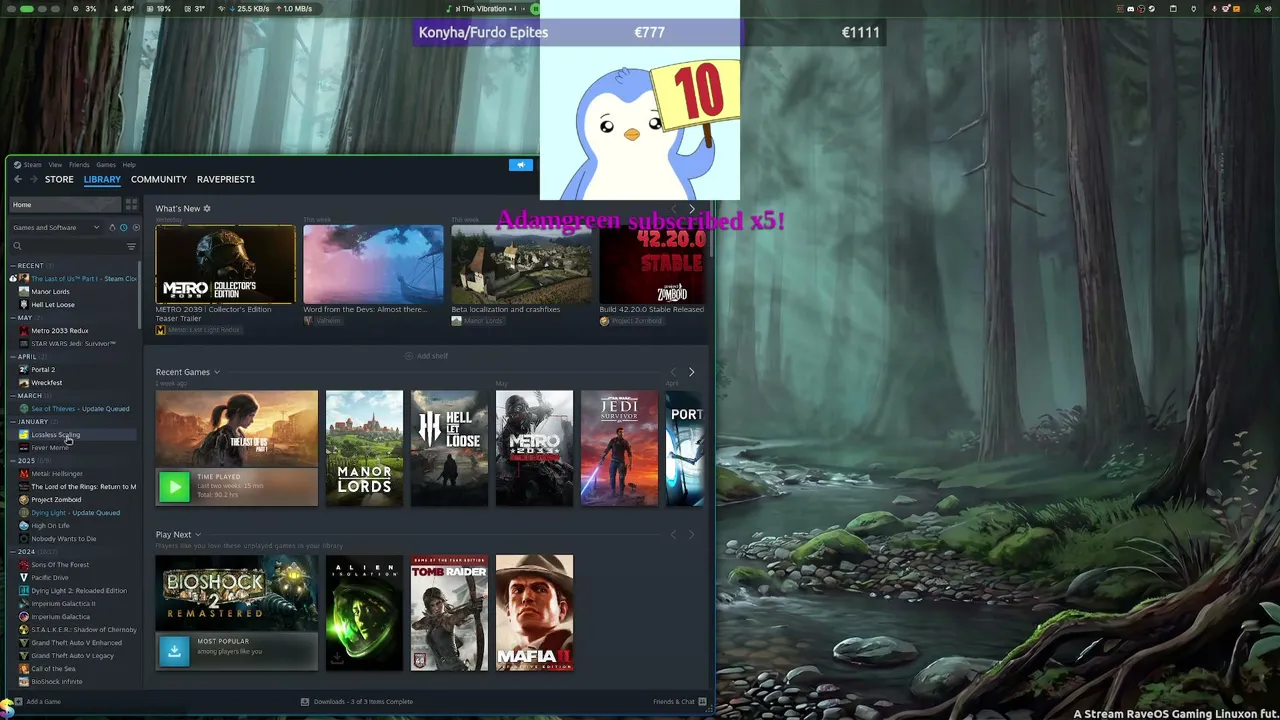Open the Games and Software filter dropdown

(56, 228)
